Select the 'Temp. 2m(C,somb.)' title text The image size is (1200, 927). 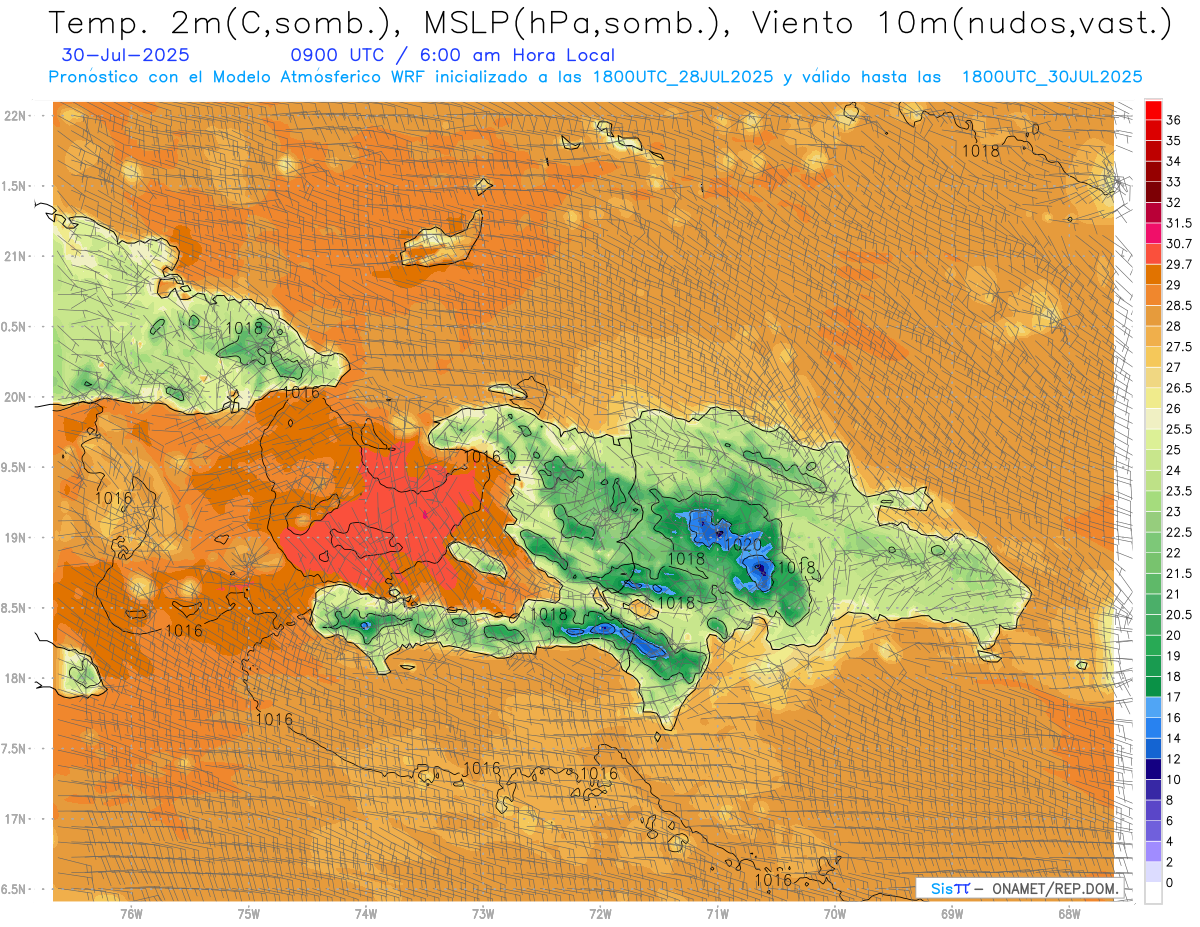tap(220, 23)
